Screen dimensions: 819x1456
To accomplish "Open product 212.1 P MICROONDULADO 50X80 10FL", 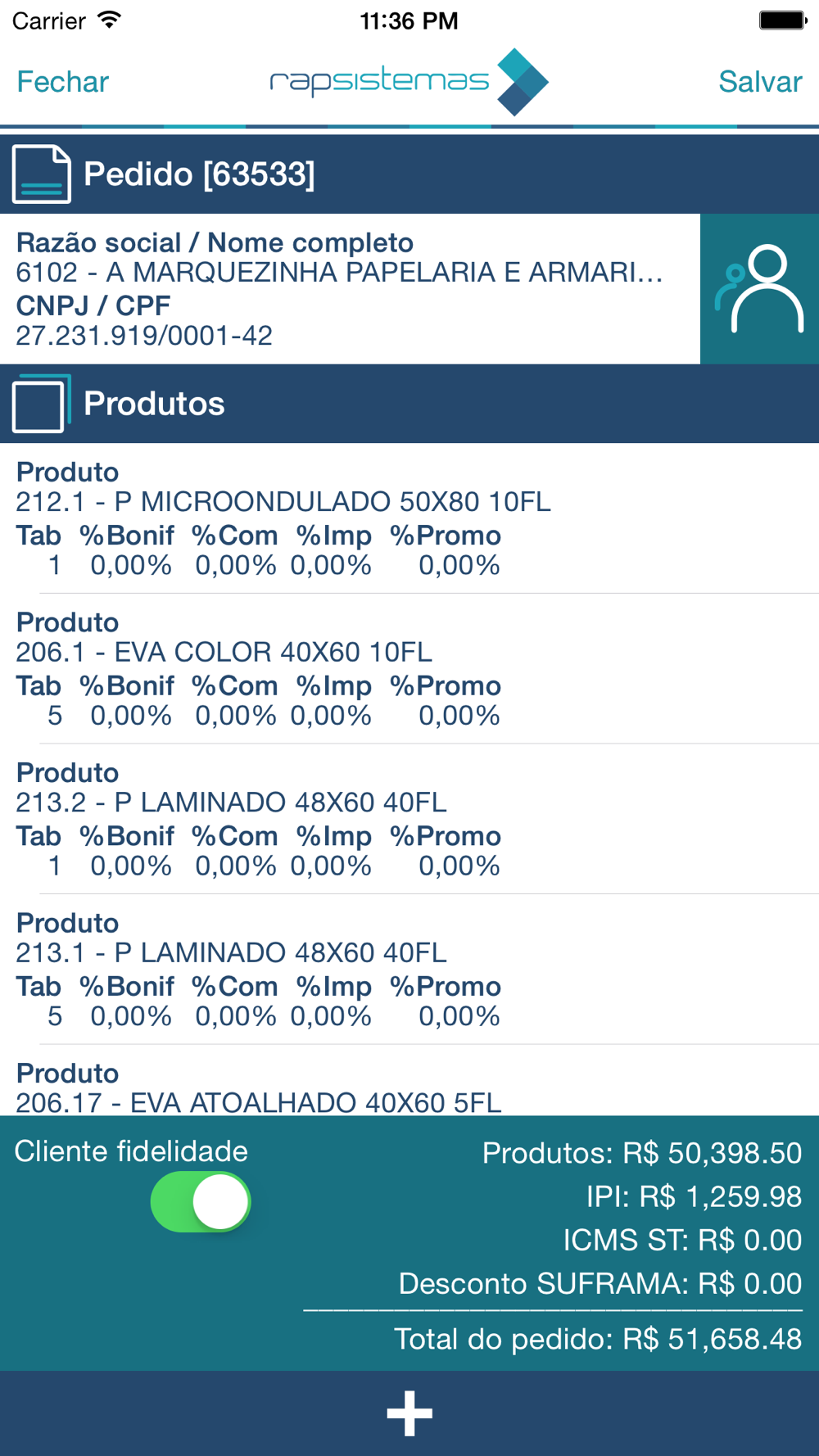I will pos(409,518).
